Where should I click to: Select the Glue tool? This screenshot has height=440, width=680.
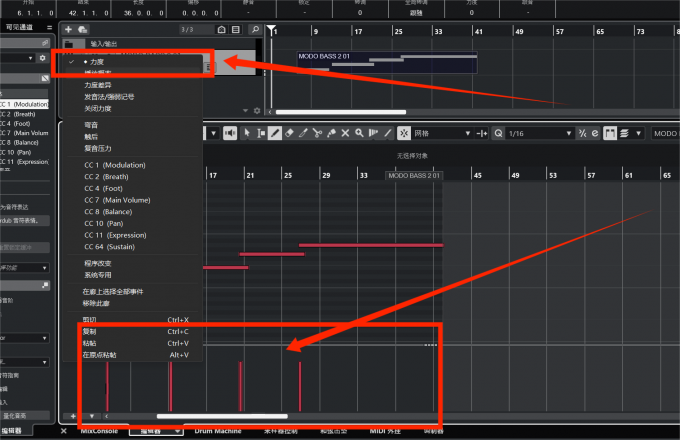click(331, 133)
